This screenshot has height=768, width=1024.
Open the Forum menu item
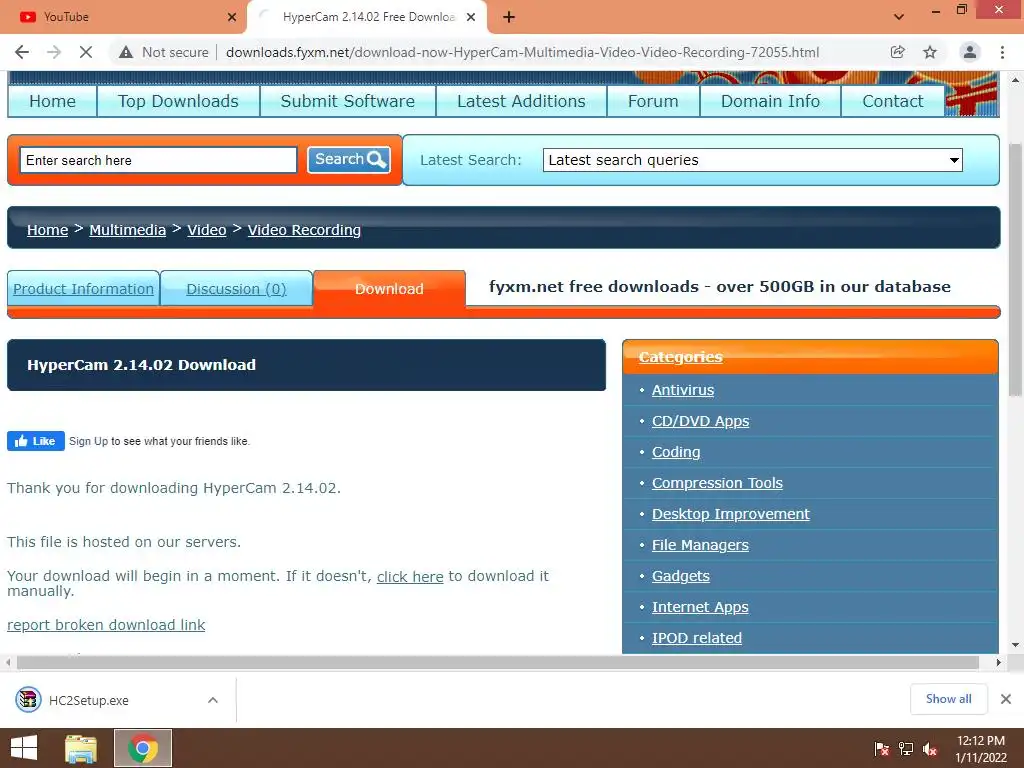coord(653,101)
